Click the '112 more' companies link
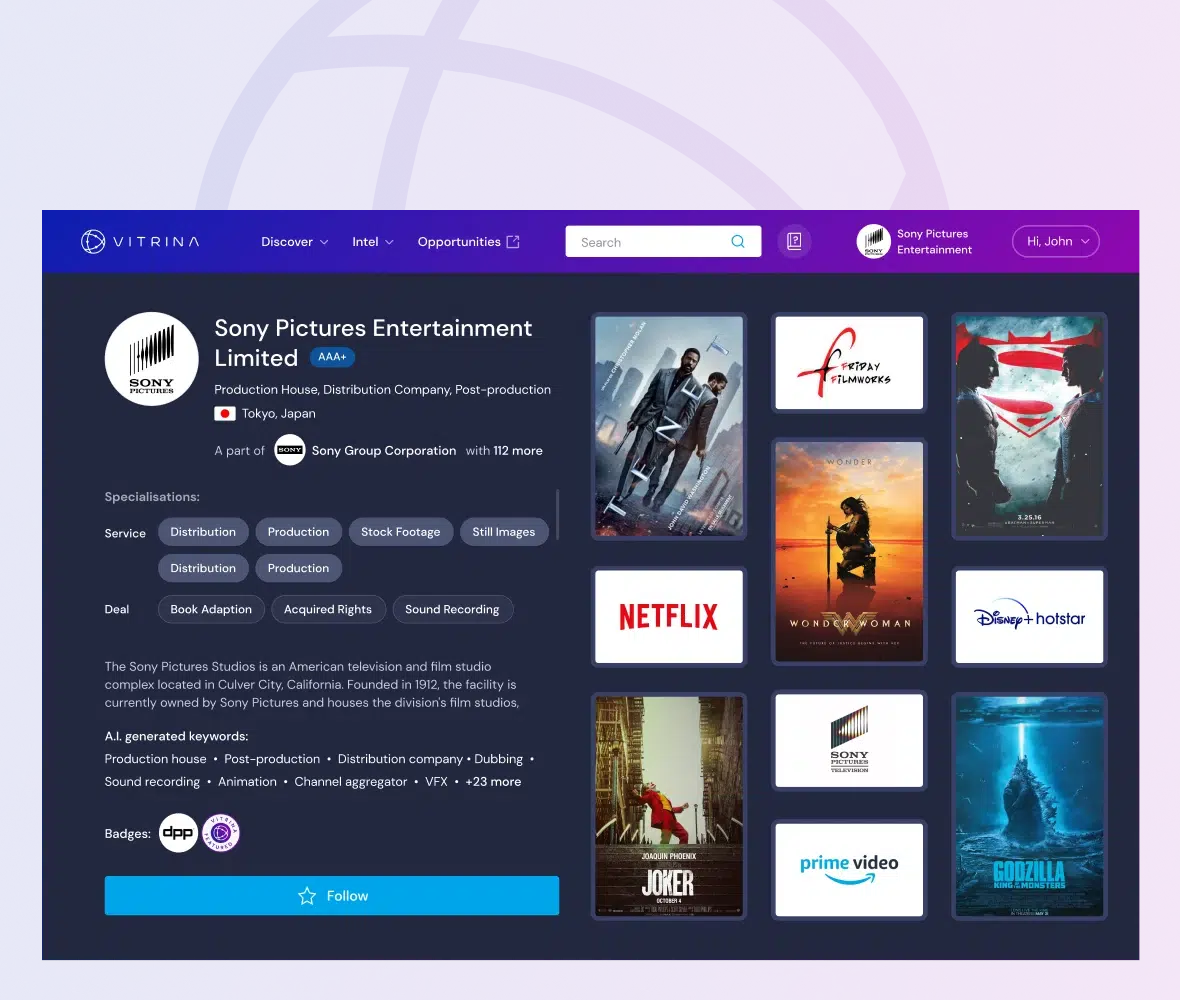 click(518, 450)
